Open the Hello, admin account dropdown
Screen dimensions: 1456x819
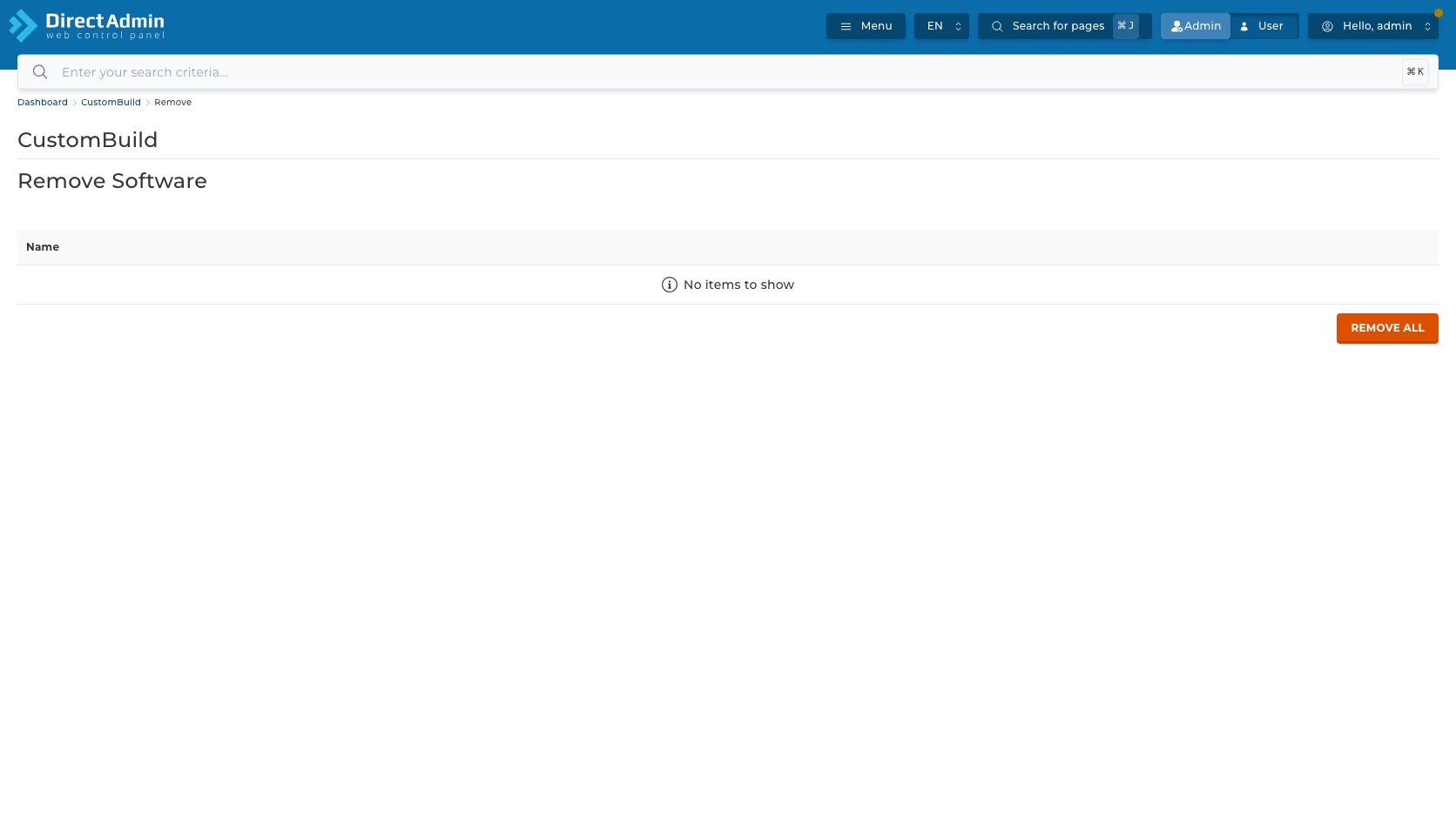click(x=1373, y=26)
